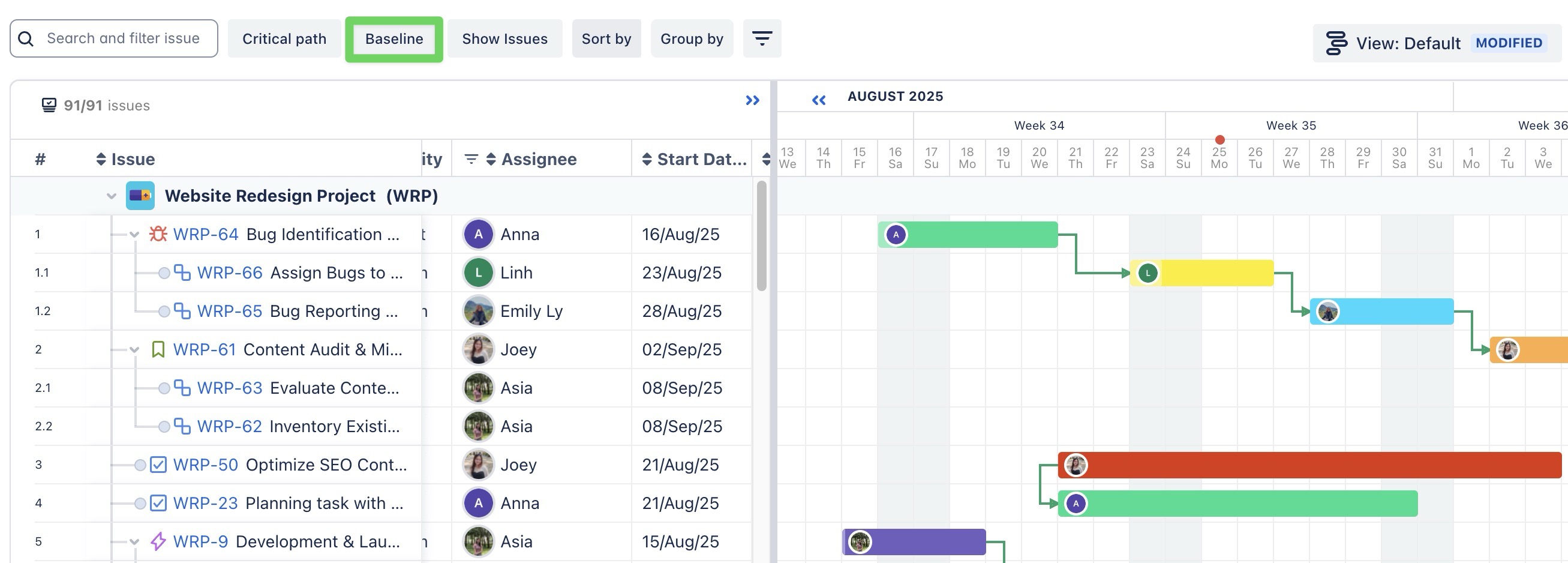Image resolution: width=1568 pixels, height=563 pixels.
Task: Open the Sort by dropdown
Action: point(606,39)
